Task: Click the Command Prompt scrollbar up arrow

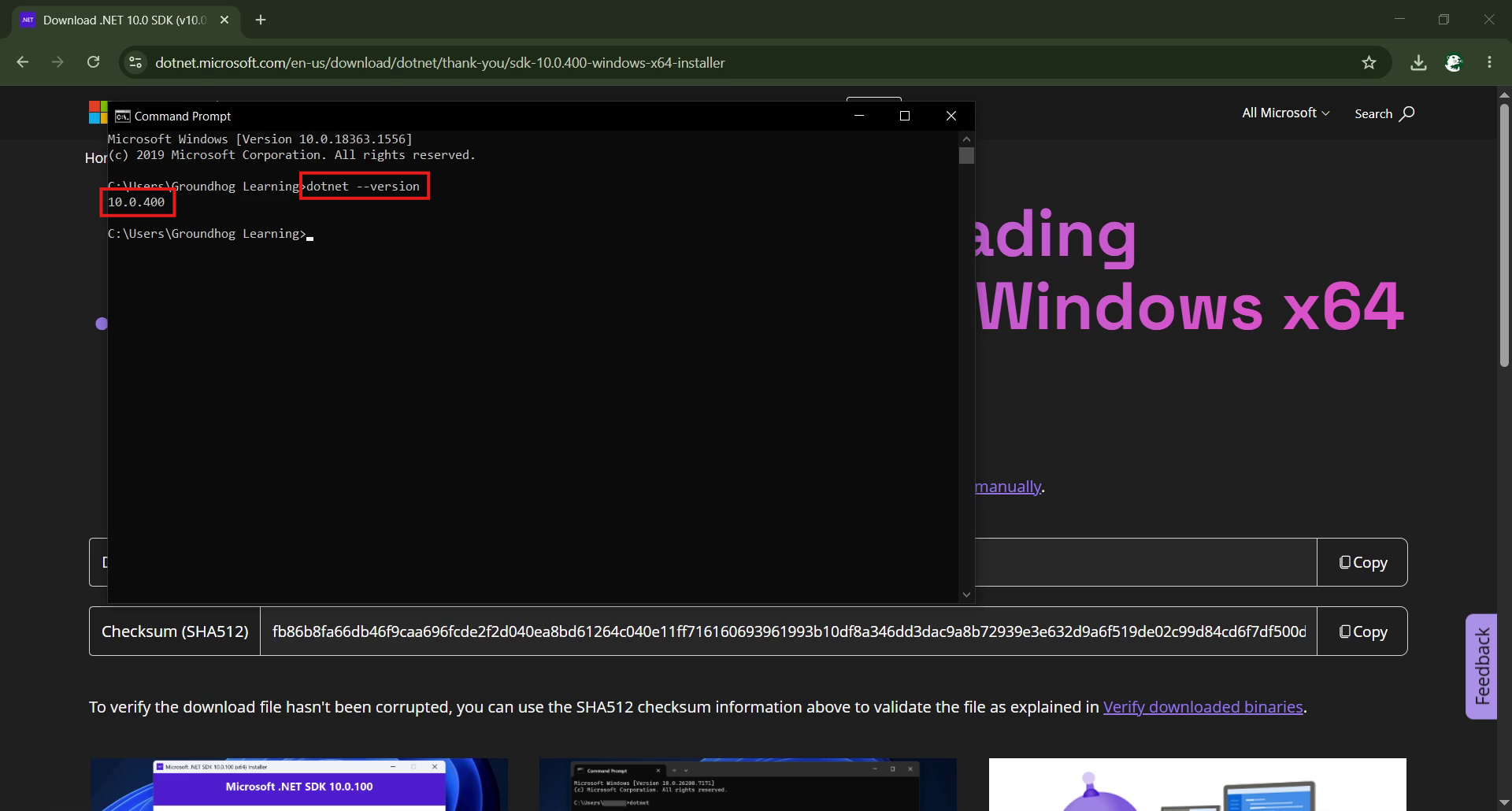Action: point(966,139)
